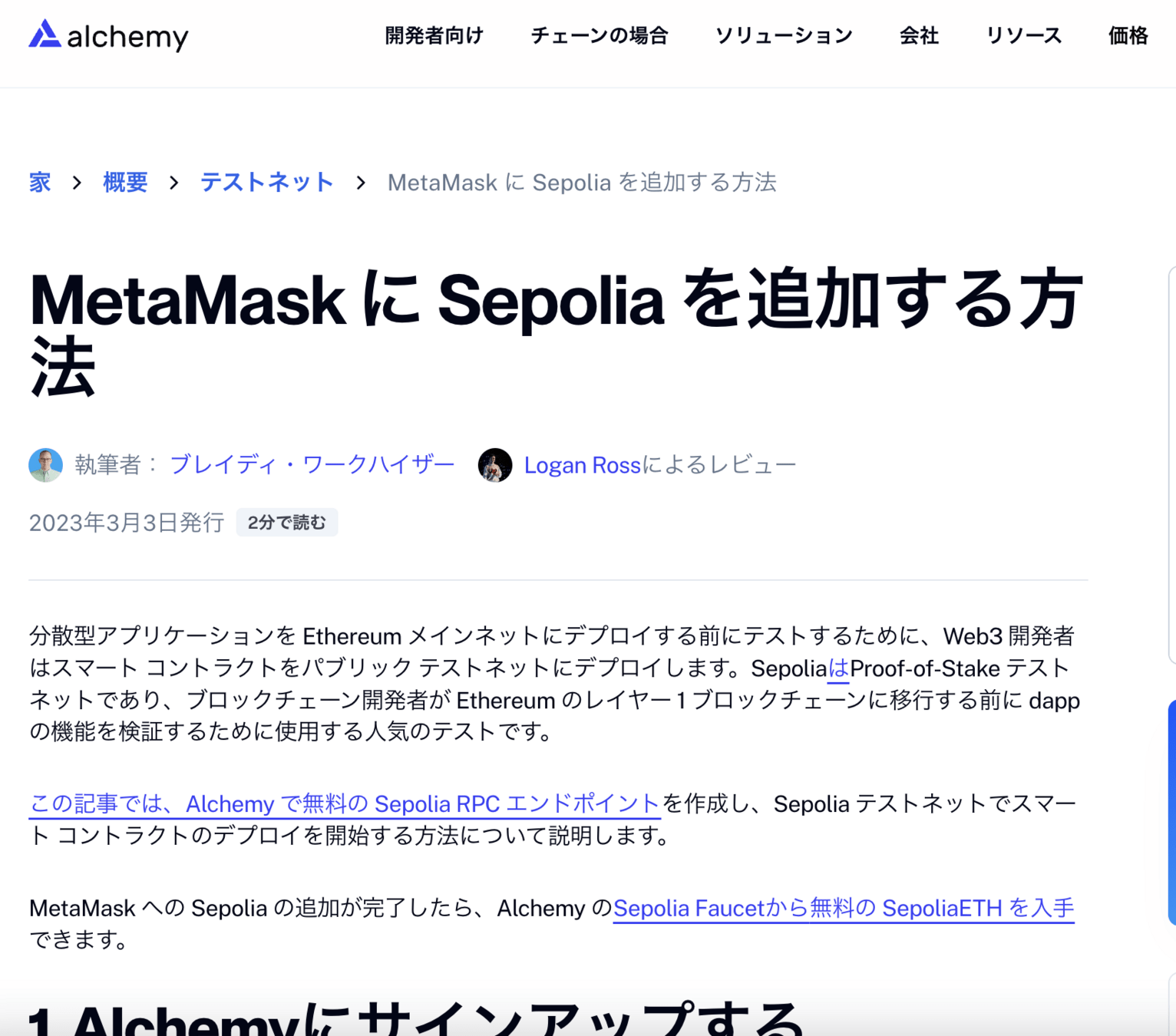Click the blue side tab on right edge
Screen dimensions: 1176x1036
tap(1171, 812)
